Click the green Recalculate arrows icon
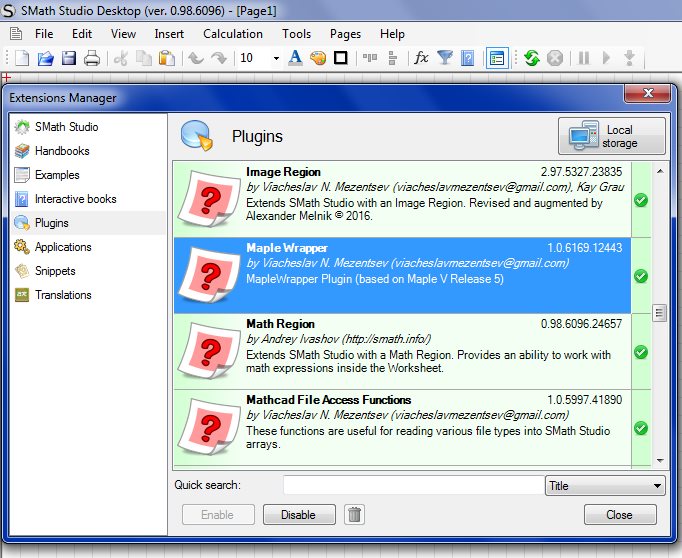Image resolution: width=682 pixels, height=558 pixels. point(531,58)
